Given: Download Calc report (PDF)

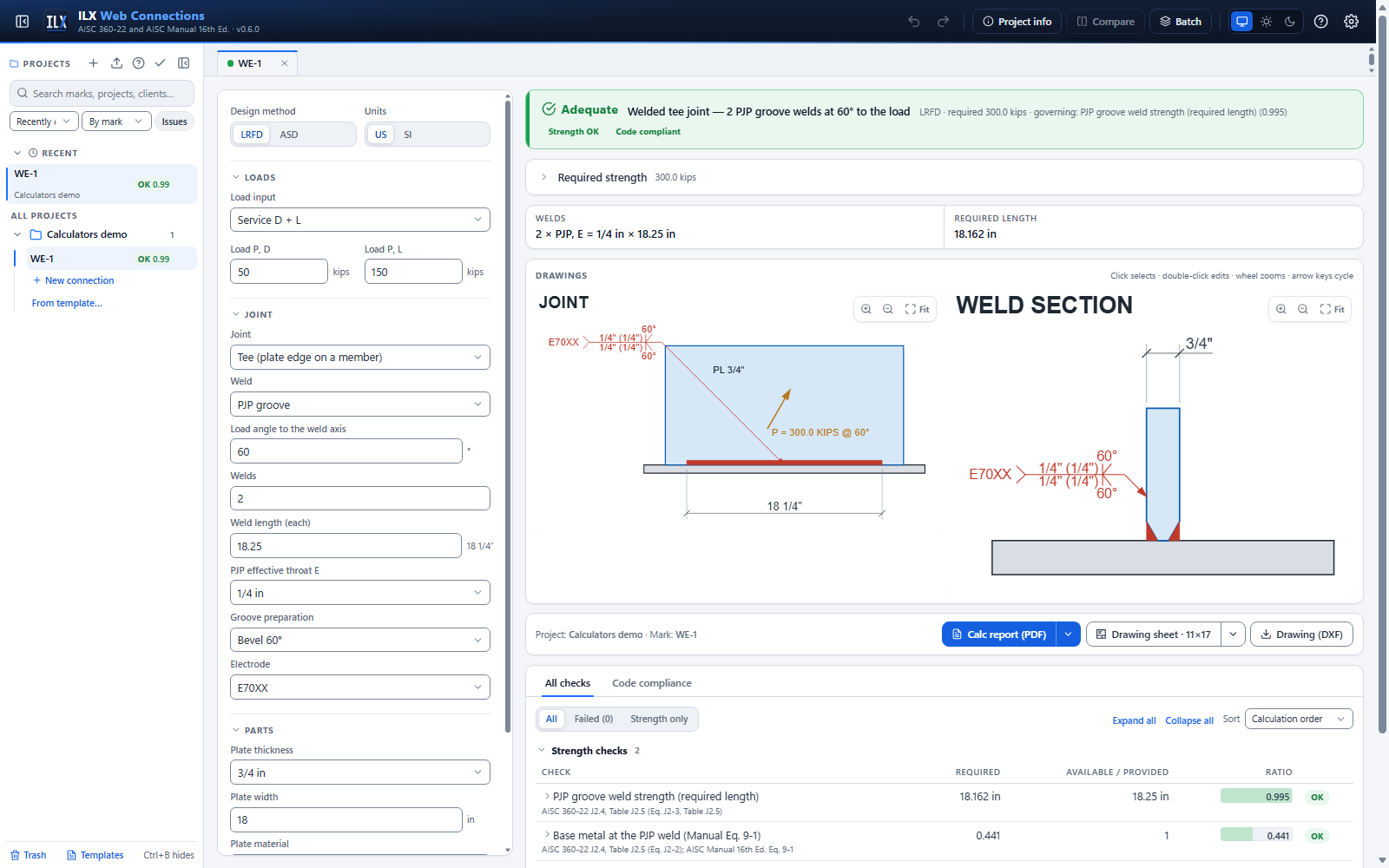Looking at the screenshot, I should click(999, 635).
